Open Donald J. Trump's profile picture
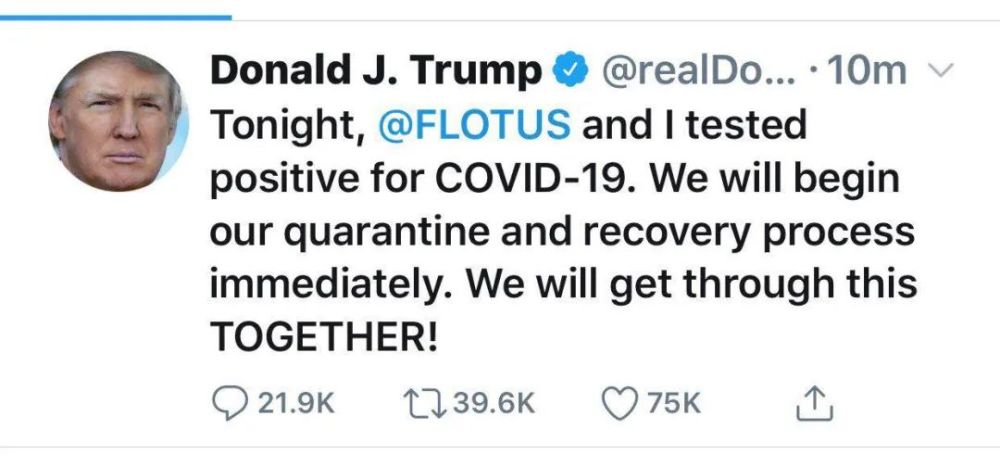This screenshot has width=1000, height=466. pos(119,121)
